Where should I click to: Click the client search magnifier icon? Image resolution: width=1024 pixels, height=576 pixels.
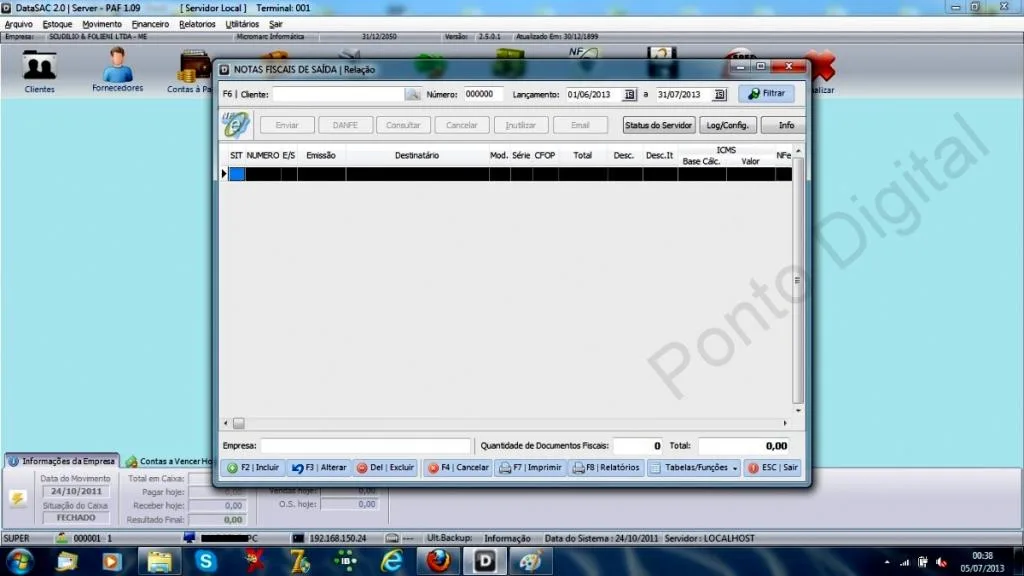[412, 94]
